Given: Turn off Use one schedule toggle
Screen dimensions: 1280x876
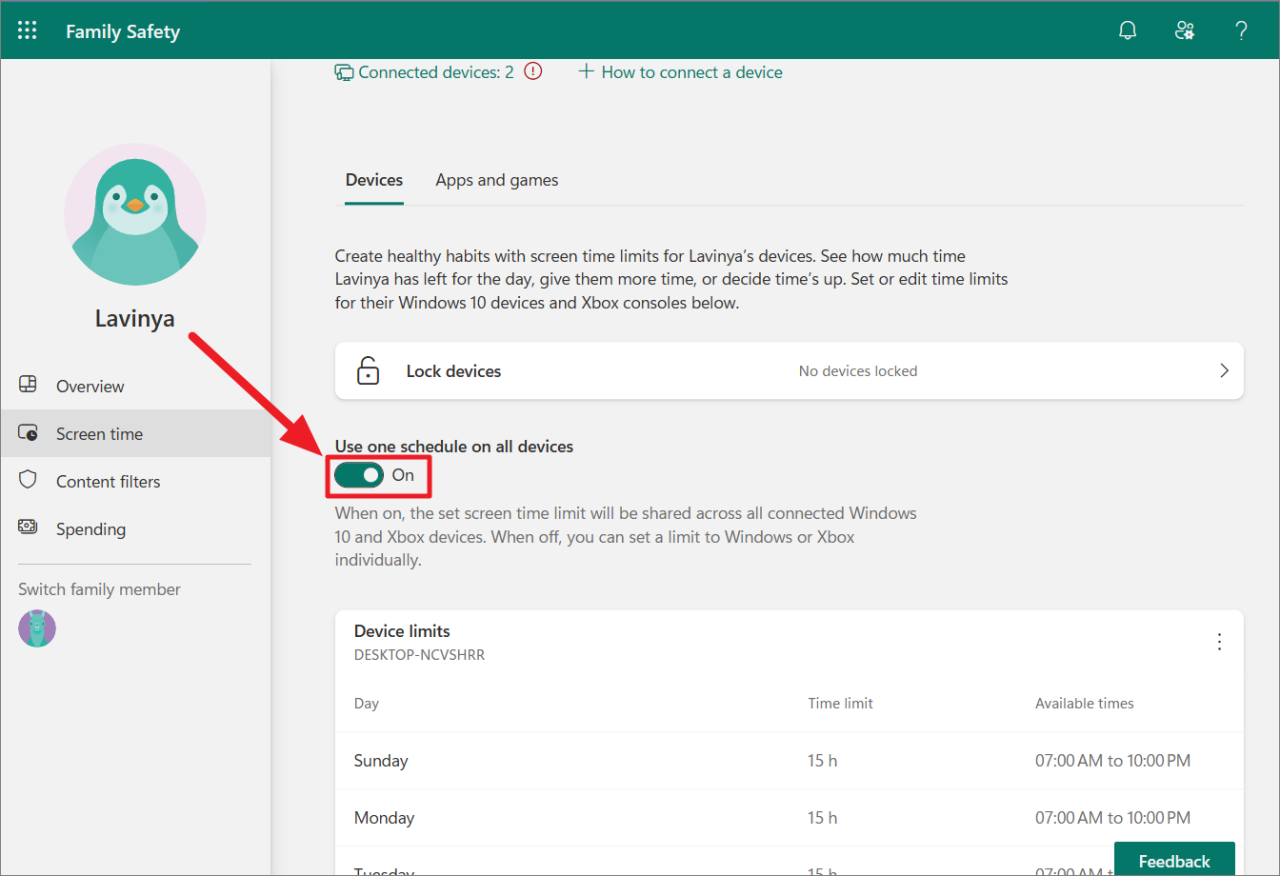Looking at the screenshot, I should point(359,475).
